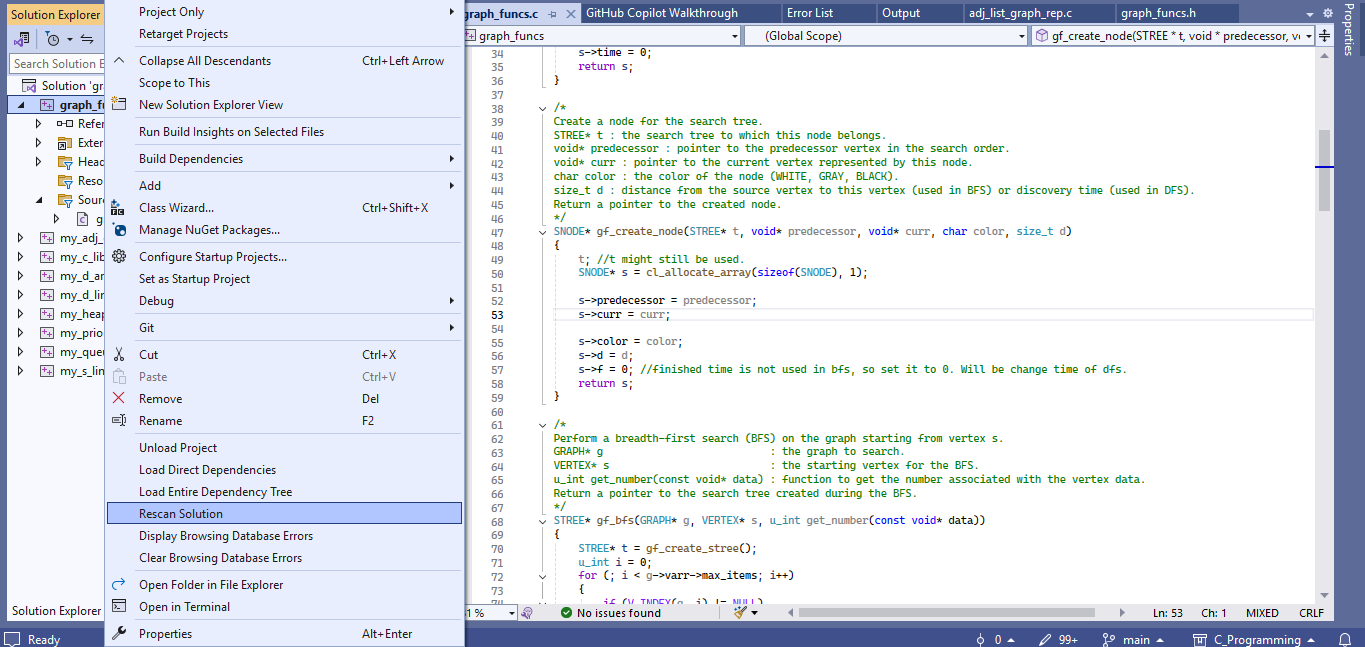1365x647 pixels.
Task: Open the Global Scope dropdown
Action: [x=1020, y=36]
